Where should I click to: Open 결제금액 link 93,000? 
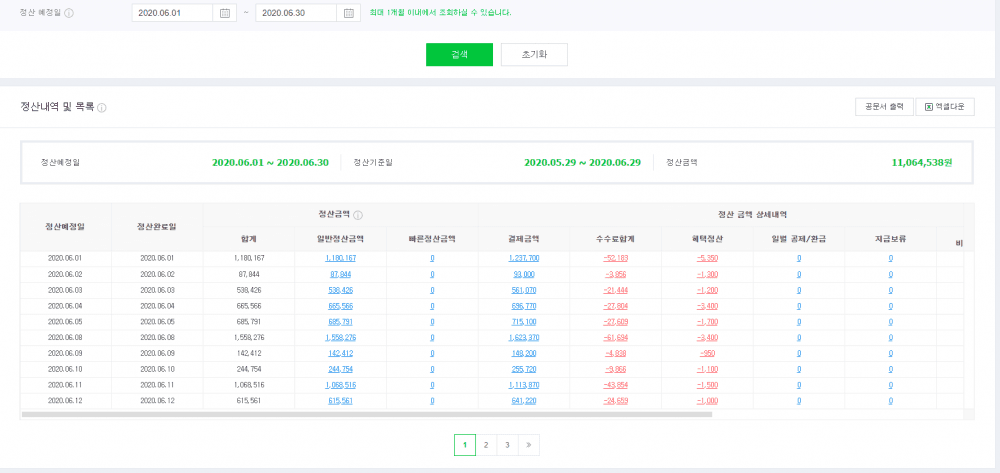tap(524, 275)
